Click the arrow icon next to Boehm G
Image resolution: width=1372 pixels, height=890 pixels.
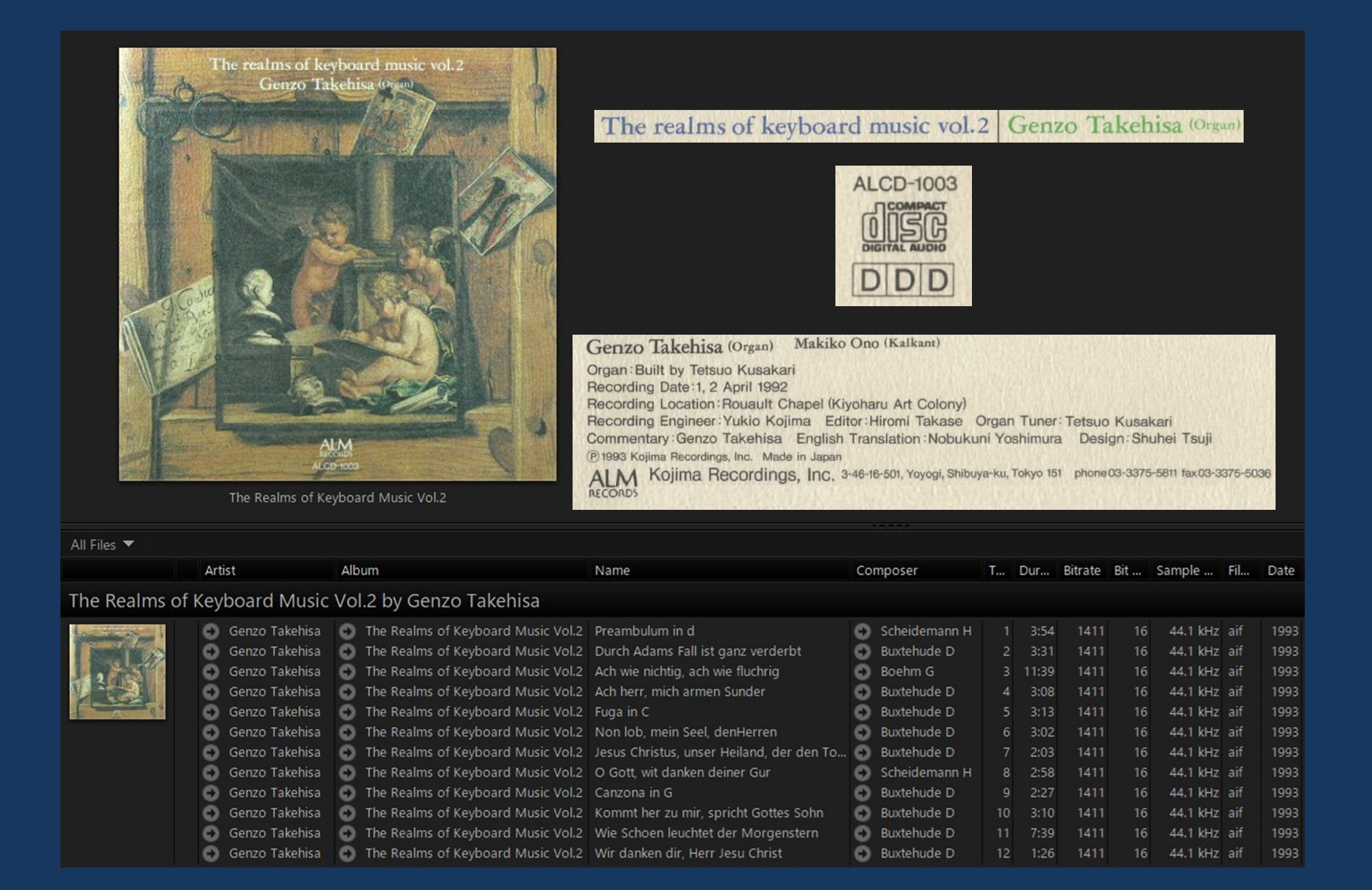863,671
